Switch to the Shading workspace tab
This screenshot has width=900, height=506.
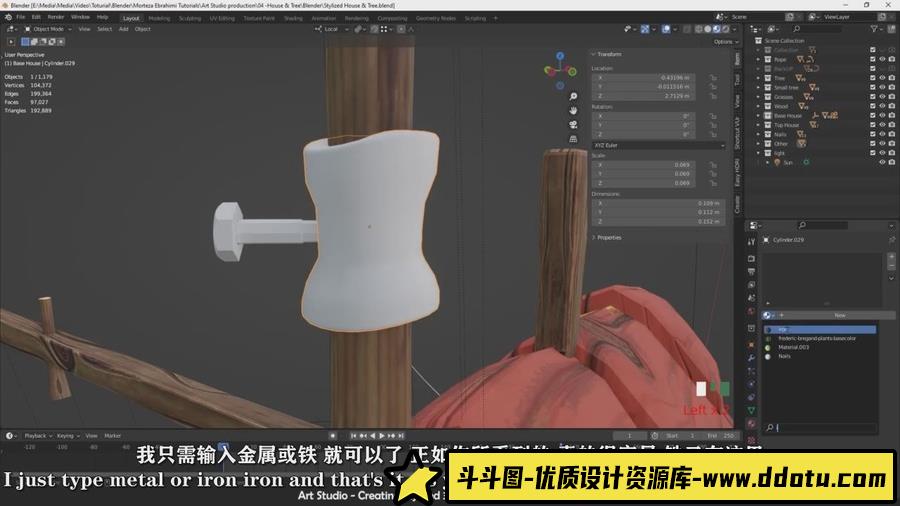point(293,18)
